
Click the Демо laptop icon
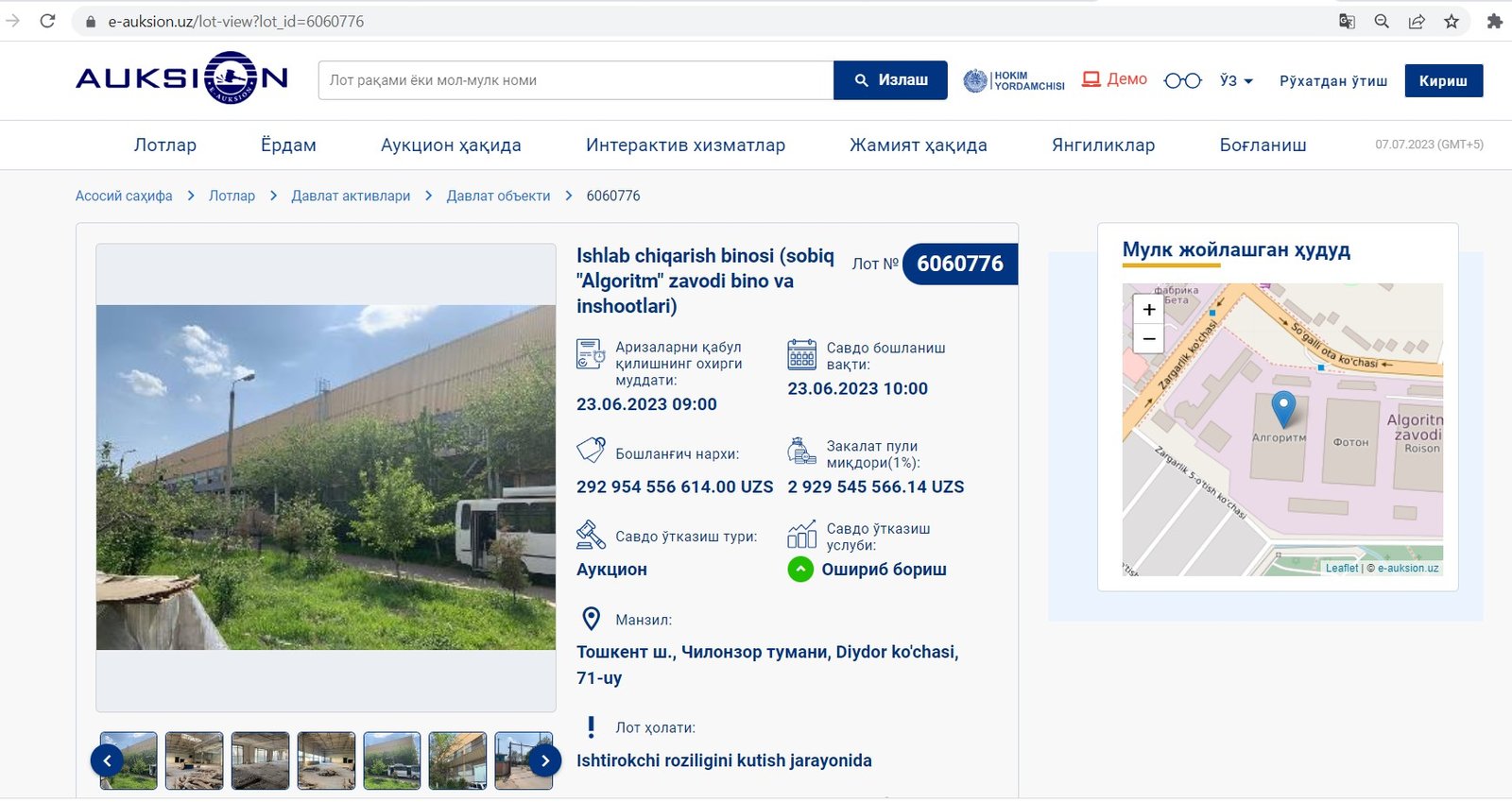[x=1091, y=79]
